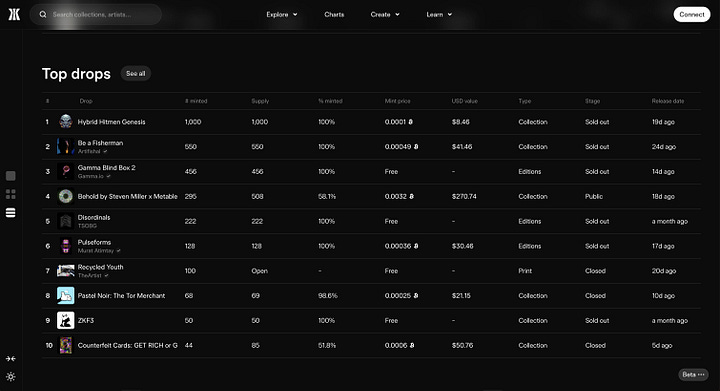This screenshot has width=720, height=391.
Task: Open the ZKF3 drop
Action: 86,320
